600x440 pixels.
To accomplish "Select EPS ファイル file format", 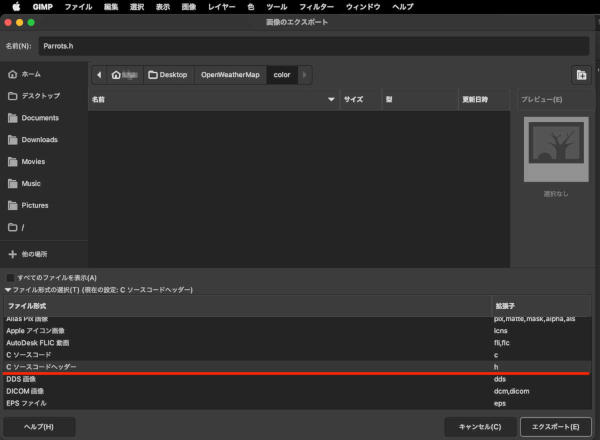I will 297,403.
